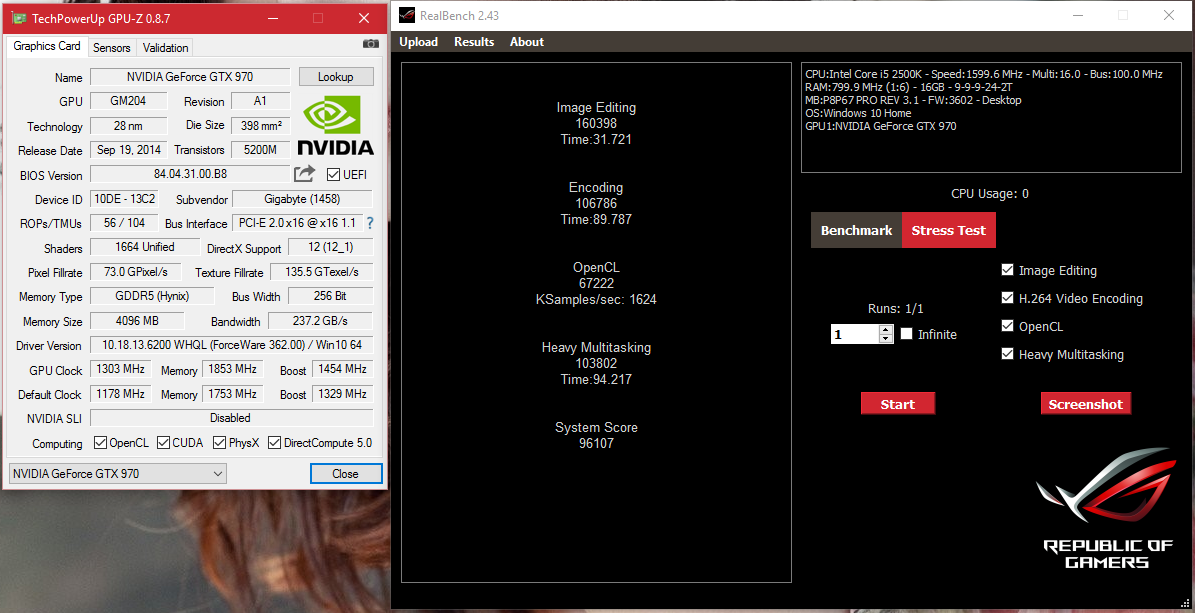The image size is (1195, 613).
Task: Click the GPU-Z screenshot camera icon
Action: [370, 44]
